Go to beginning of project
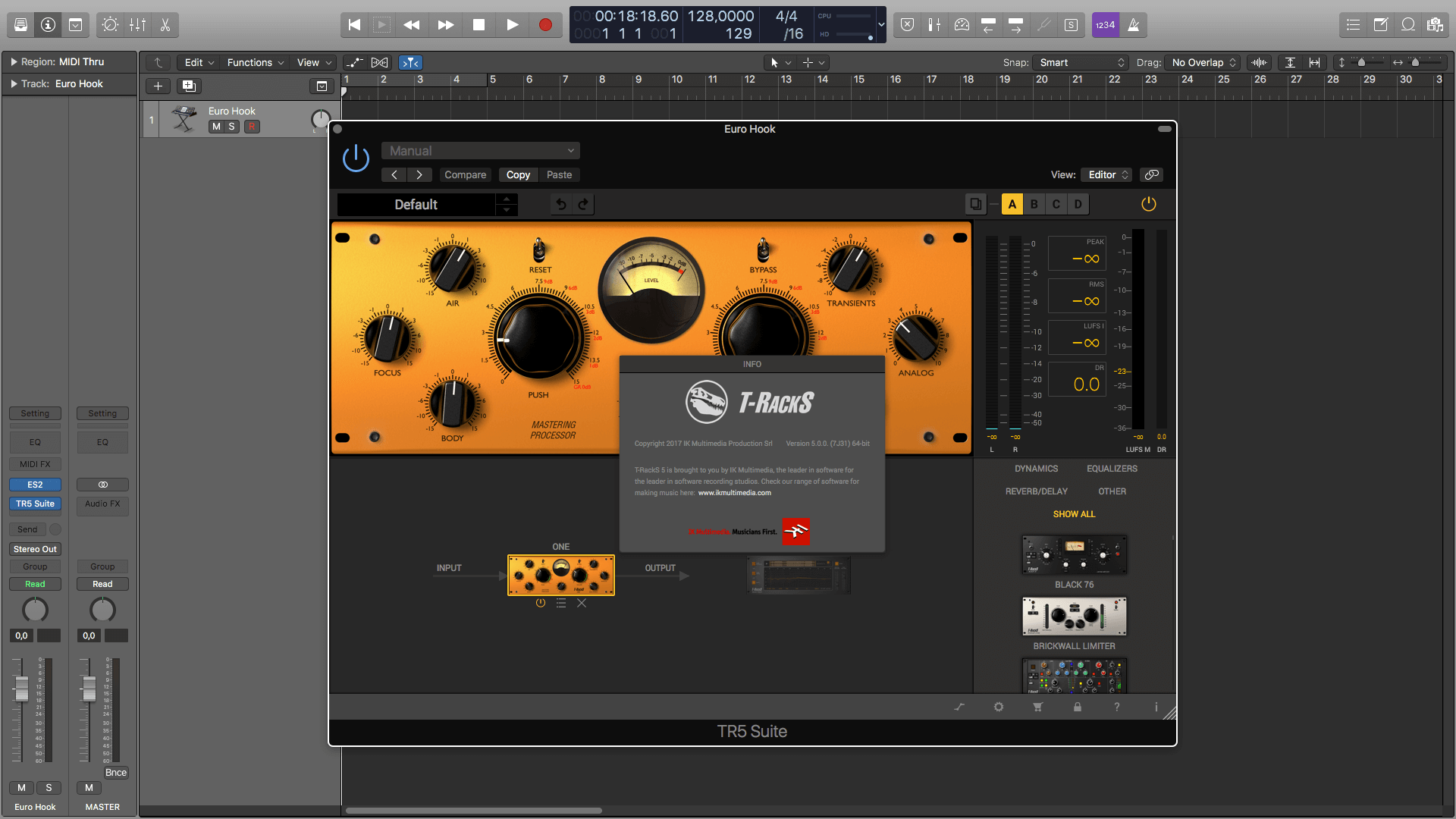1456x819 pixels. click(x=354, y=25)
